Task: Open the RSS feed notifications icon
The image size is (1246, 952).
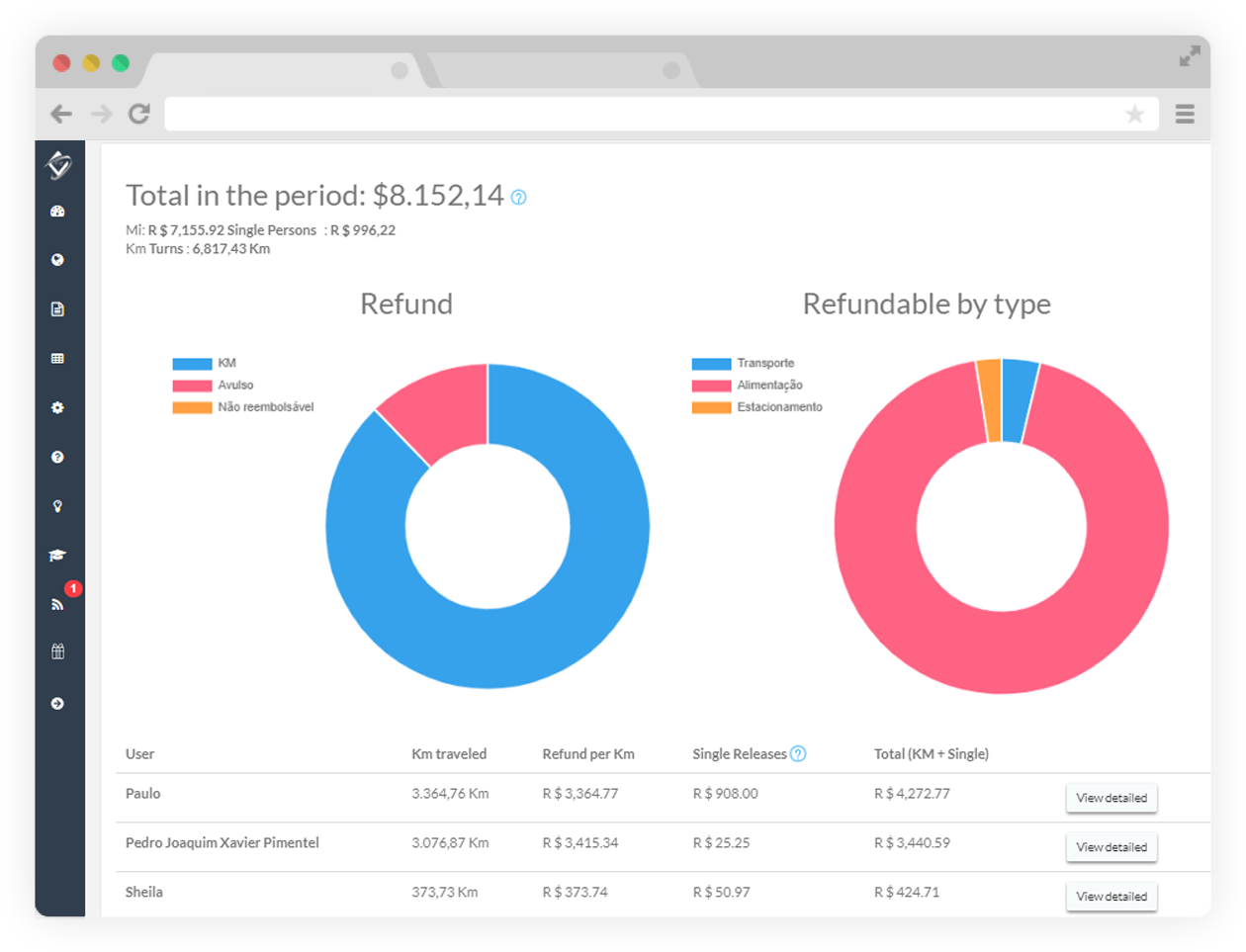Action: point(57,604)
